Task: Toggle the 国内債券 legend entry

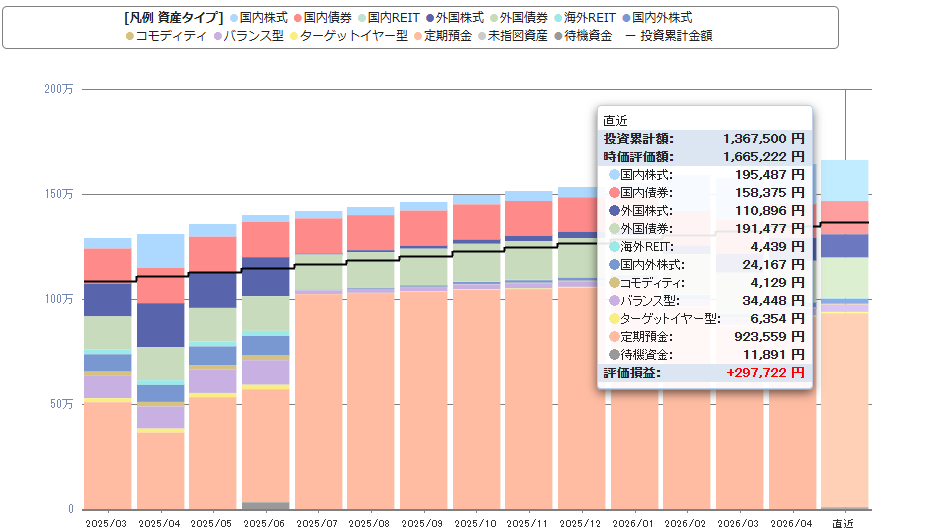Action: (x=322, y=18)
